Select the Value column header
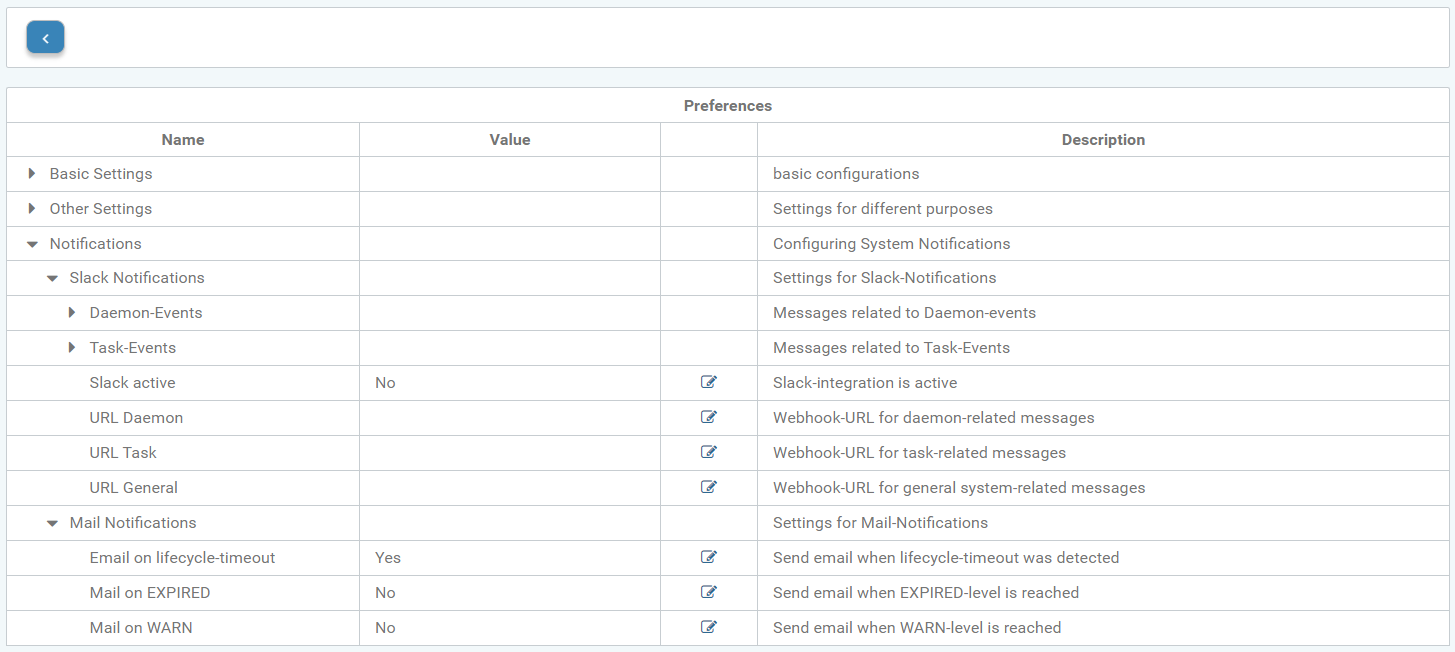The image size is (1455, 652). click(x=510, y=140)
